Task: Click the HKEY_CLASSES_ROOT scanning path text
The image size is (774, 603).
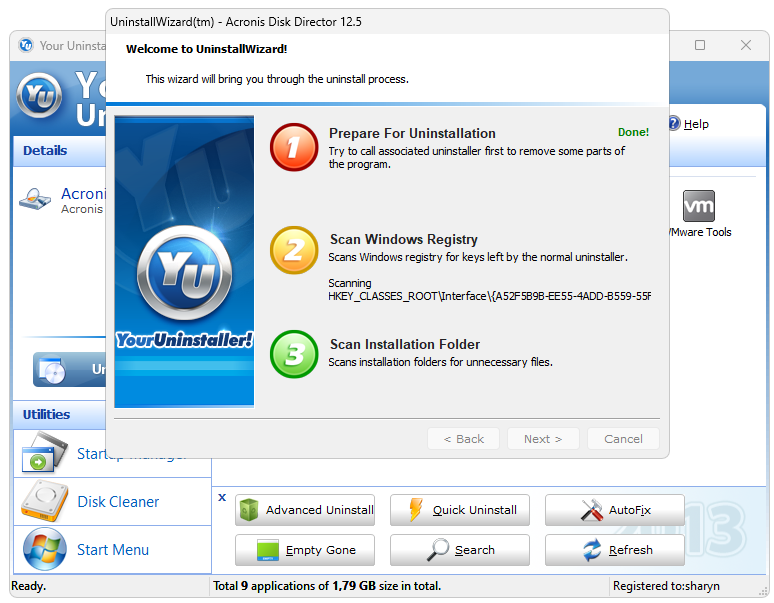Action: pyautogui.click(x=489, y=296)
